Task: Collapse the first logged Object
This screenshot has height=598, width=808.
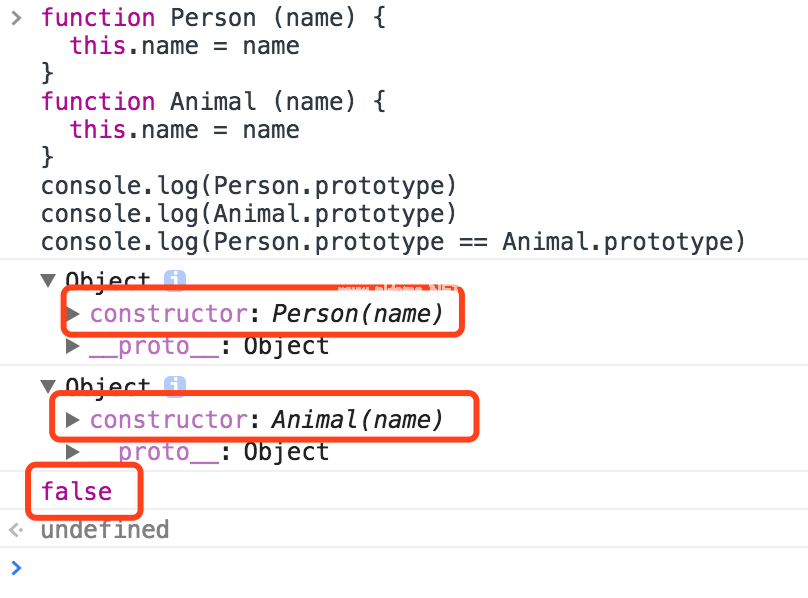Action: (x=48, y=281)
